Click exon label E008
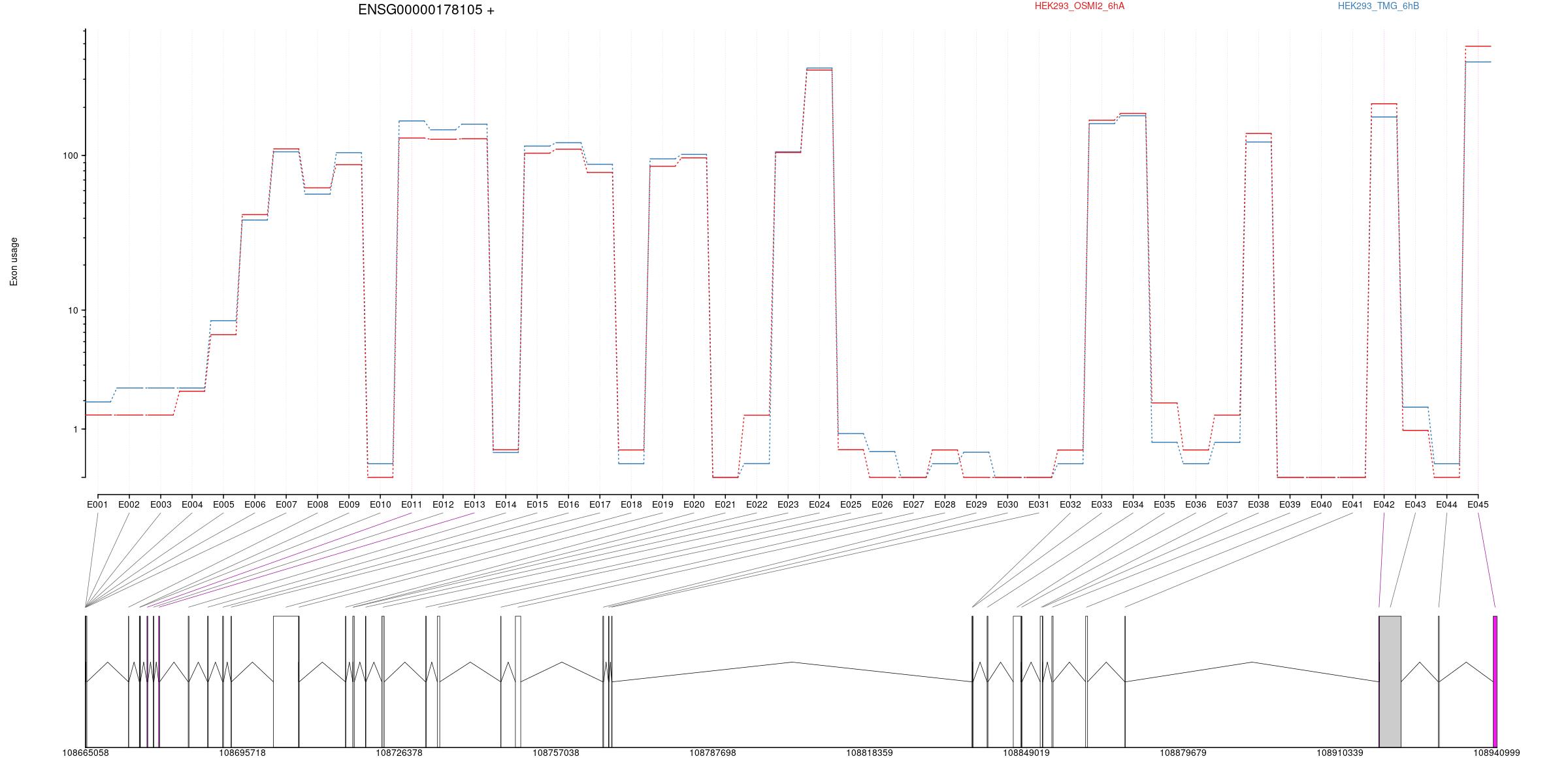This screenshot has height=784, width=1568. pyautogui.click(x=318, y=504)
